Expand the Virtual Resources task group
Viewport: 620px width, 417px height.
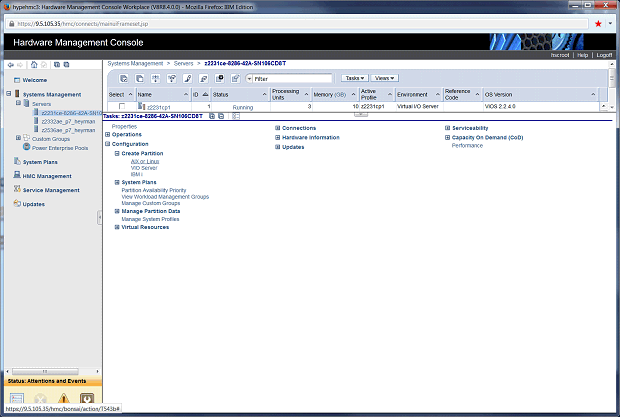117,227
